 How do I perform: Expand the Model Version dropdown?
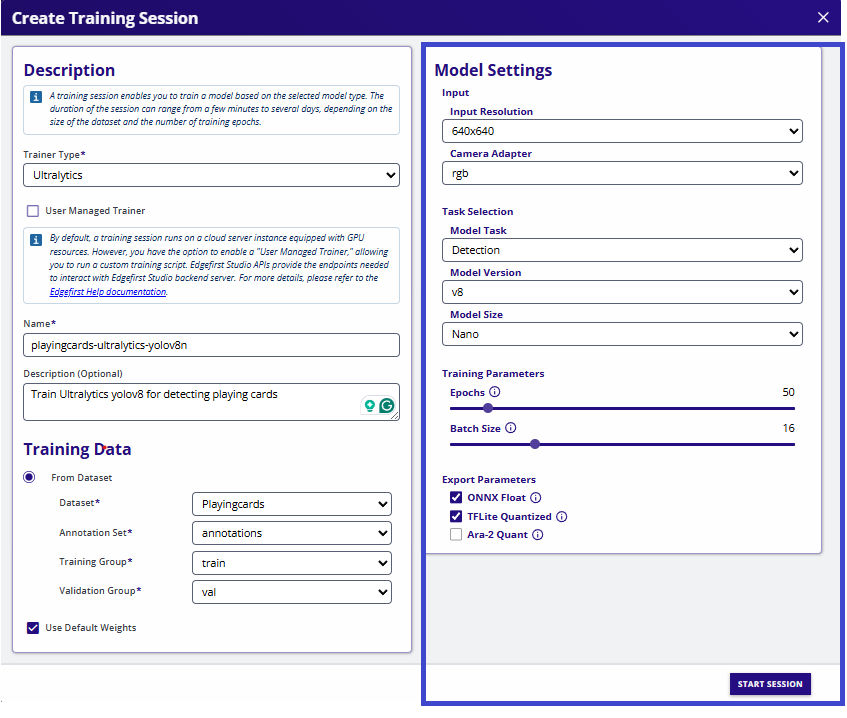tap(622, 292)
